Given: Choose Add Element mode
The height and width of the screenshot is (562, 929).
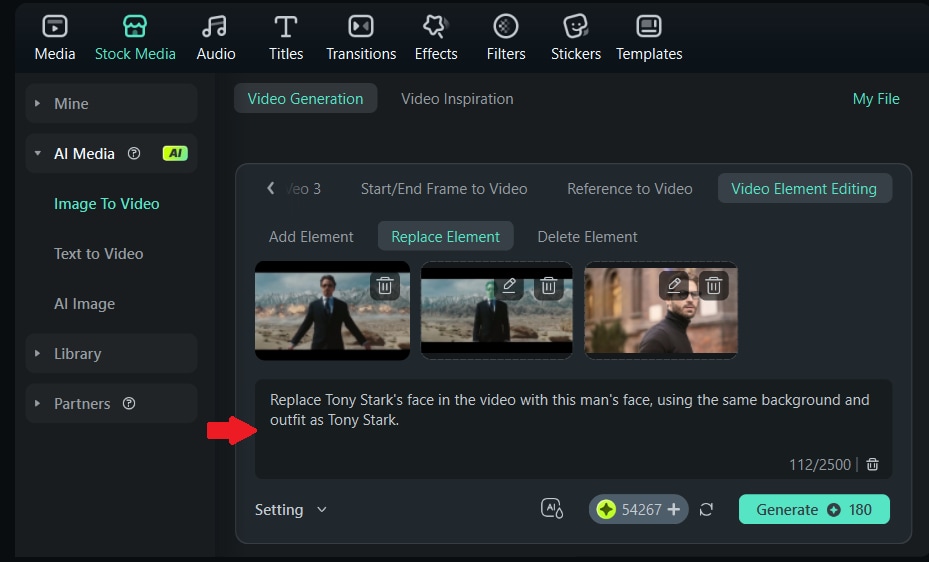Looking at the screenshot, I should [311, 237].
